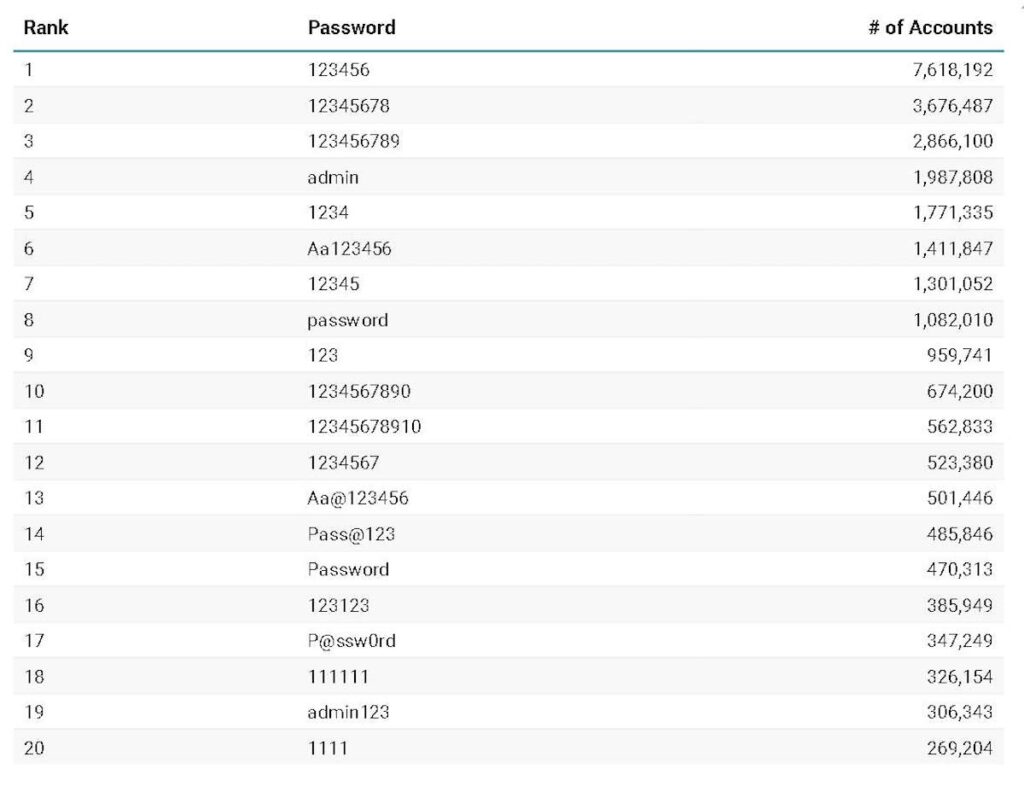
Task: Click the lowercase 'password' entry at rank 8
Action: point(347,320)
